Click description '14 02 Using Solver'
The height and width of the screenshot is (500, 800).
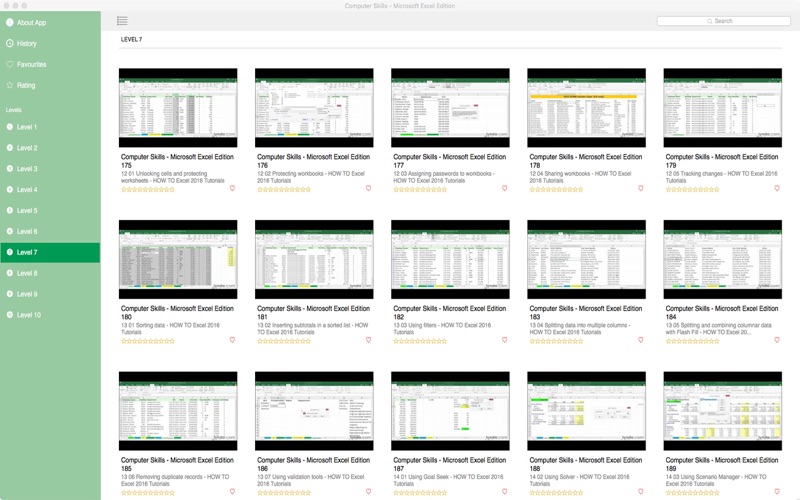[x=579, y=480]
